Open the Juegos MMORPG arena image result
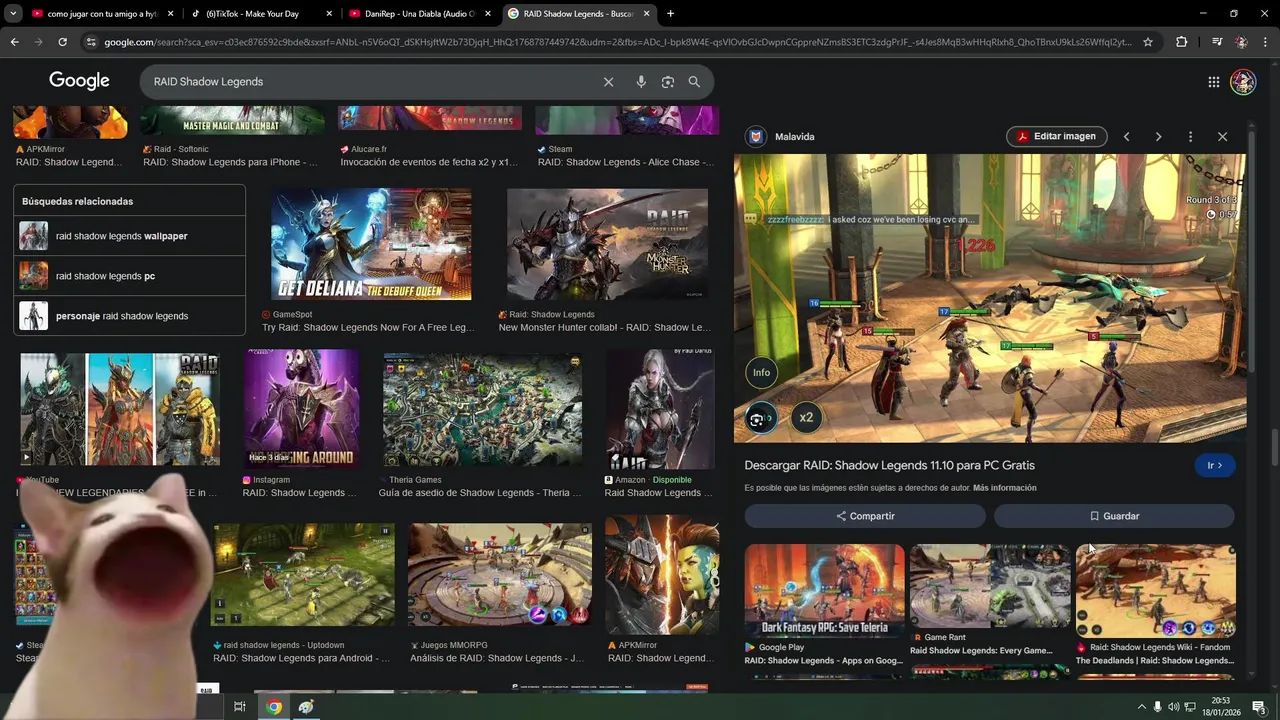The image size is (1280, 720). point(499,575)
